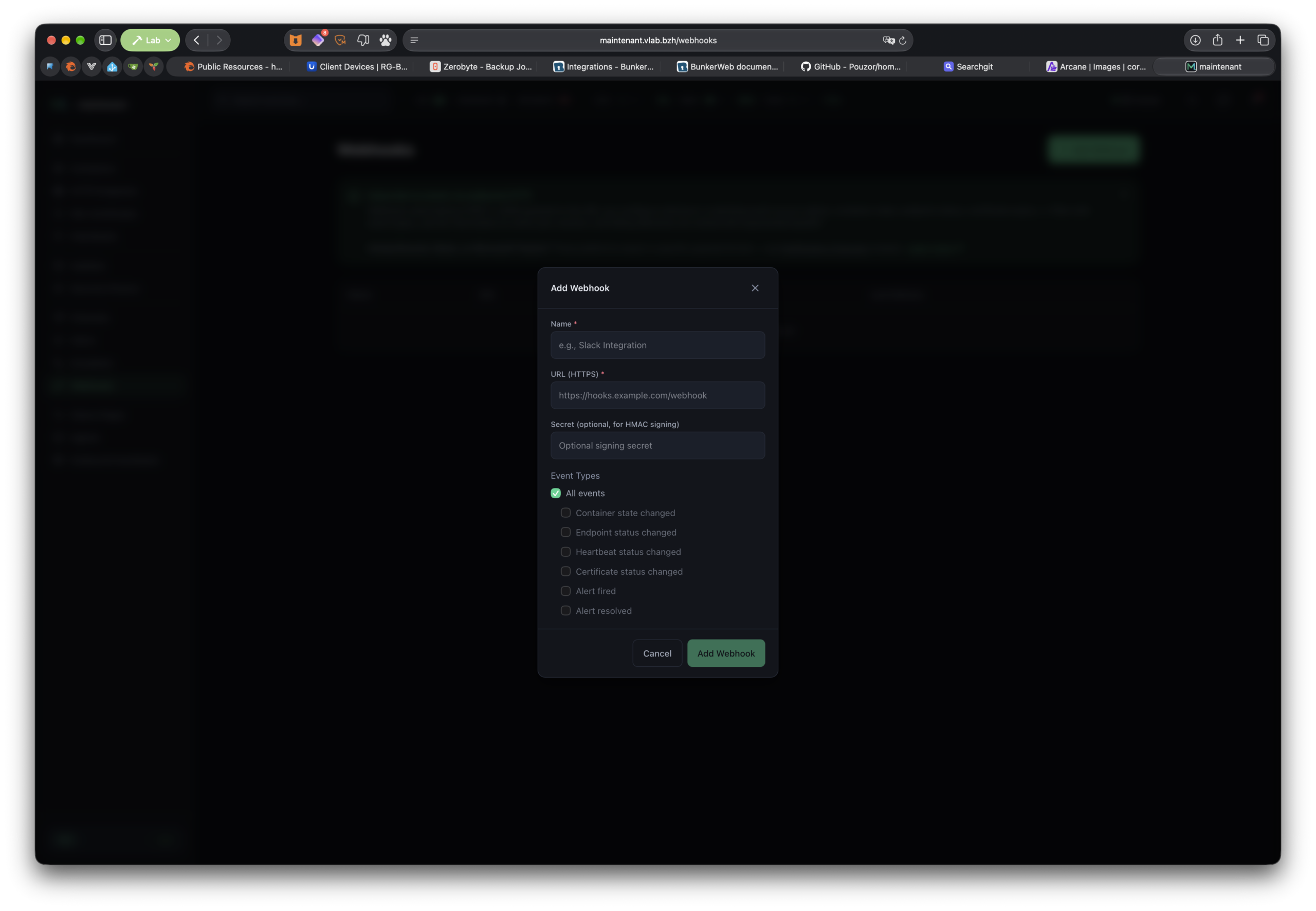Screen dimensions: 1316x911
Task: Switch to Client Devices tab
Action: point(357,66)
